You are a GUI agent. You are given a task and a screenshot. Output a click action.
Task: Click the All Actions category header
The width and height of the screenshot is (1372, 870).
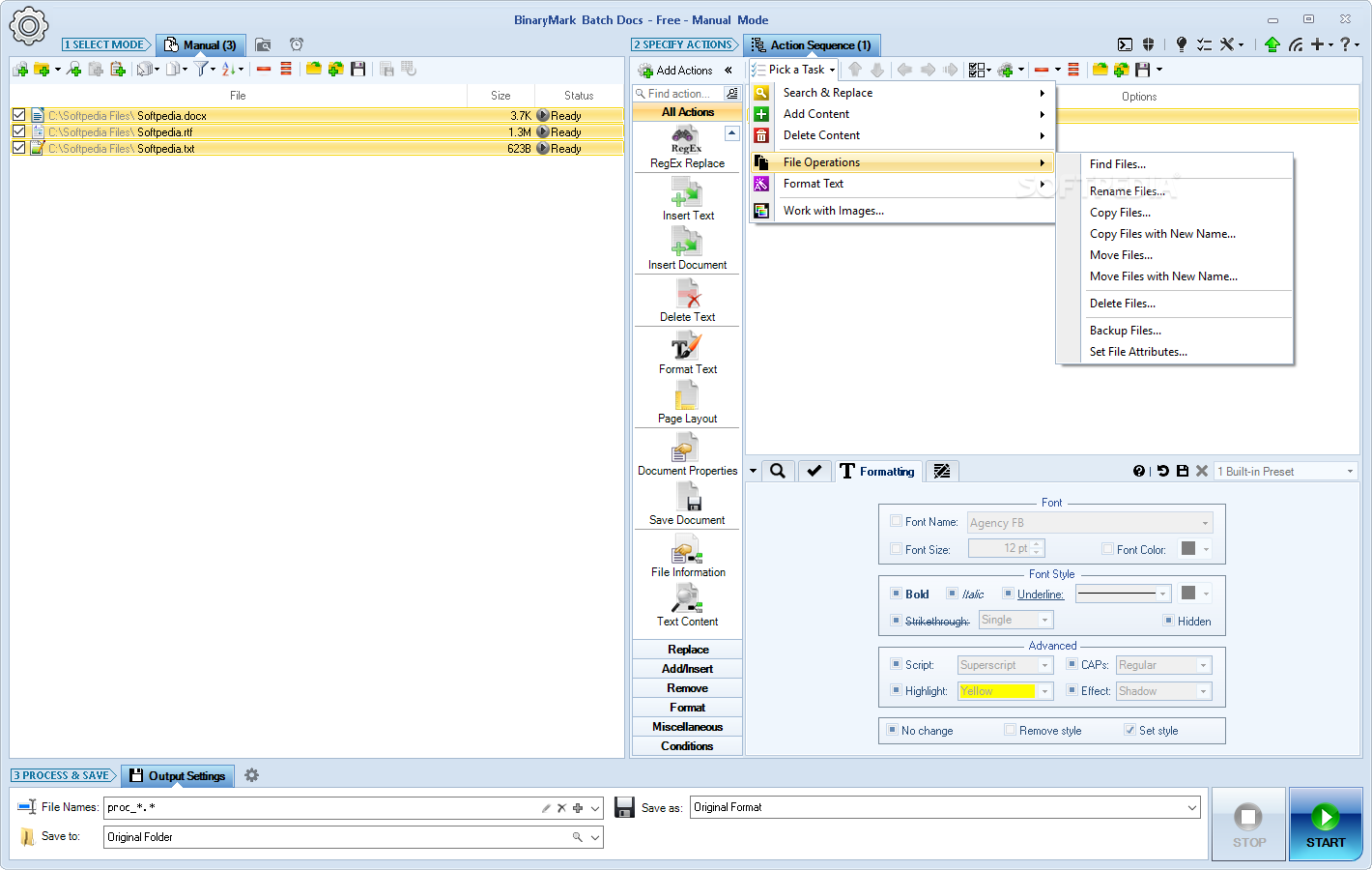click(x=687, y=112)
